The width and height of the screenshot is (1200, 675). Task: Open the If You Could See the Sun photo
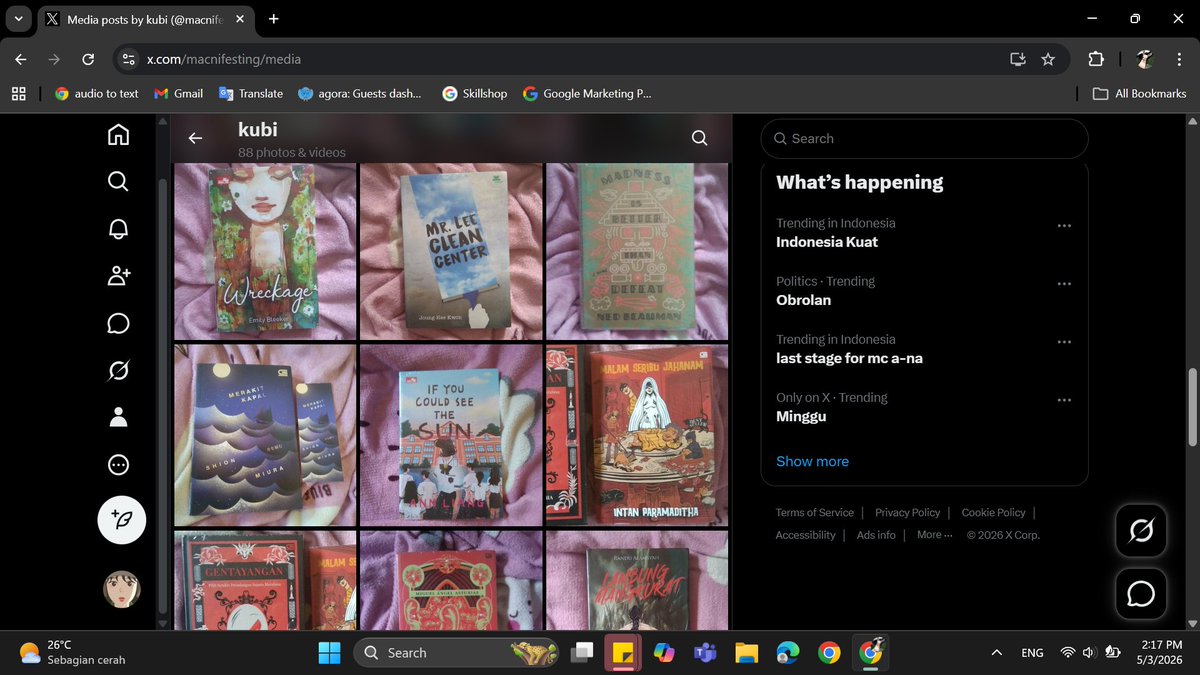click(451, 436)
